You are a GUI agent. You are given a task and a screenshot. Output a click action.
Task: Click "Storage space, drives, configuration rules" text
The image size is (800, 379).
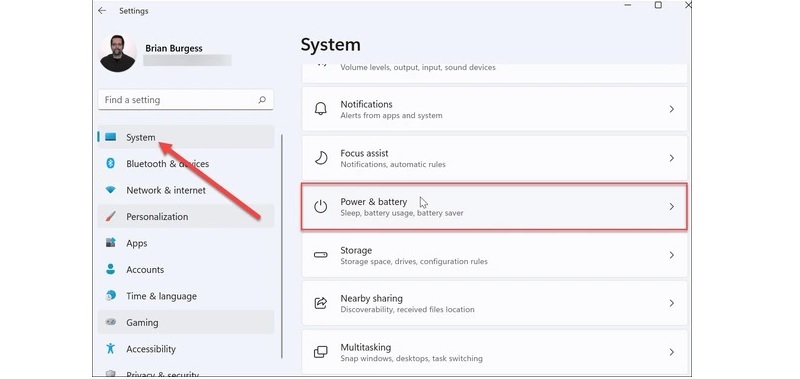(414, 262)
